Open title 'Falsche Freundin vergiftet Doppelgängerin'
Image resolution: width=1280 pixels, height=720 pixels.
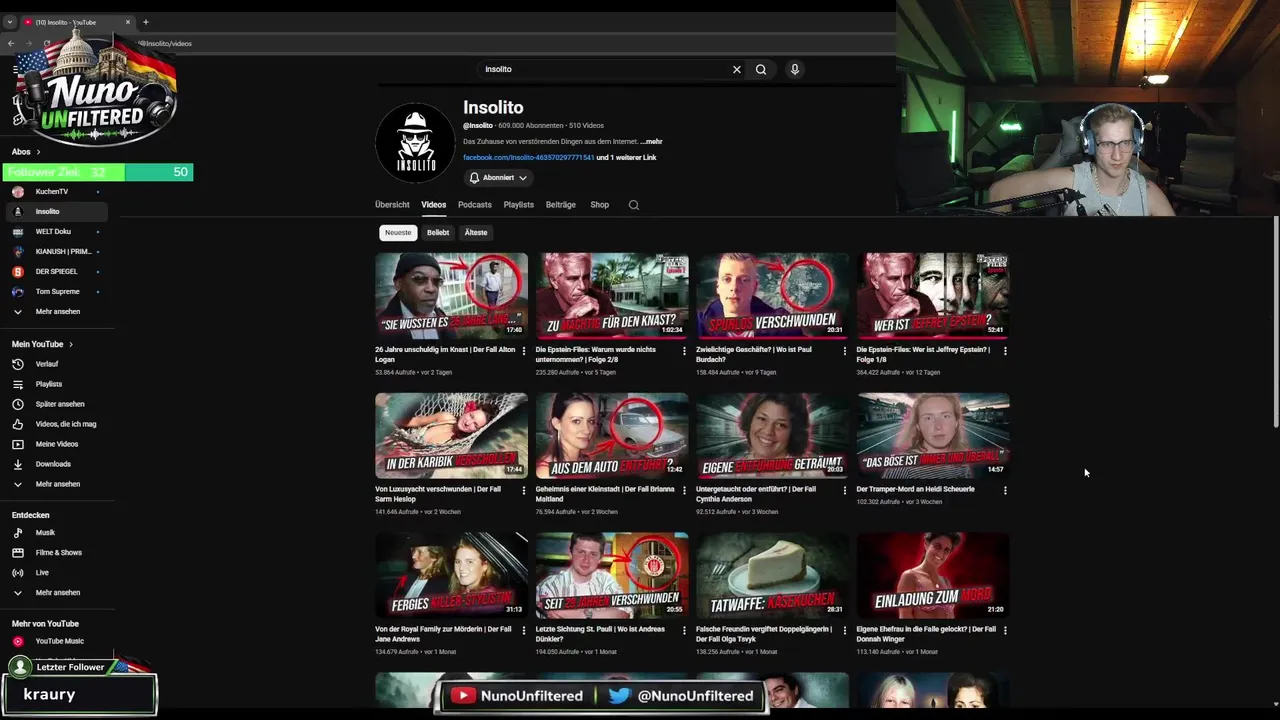tap(765, 634)
